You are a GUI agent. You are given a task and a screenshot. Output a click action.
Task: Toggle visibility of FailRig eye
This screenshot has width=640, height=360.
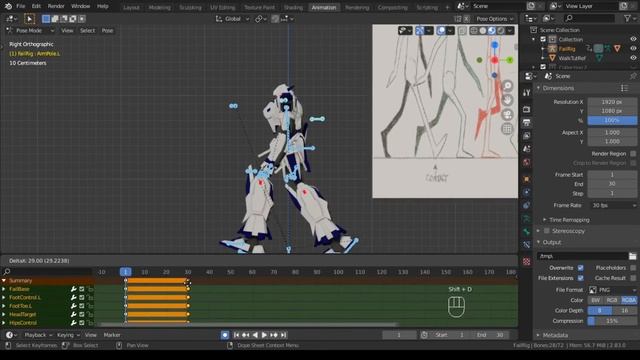[x=633, y=49]
